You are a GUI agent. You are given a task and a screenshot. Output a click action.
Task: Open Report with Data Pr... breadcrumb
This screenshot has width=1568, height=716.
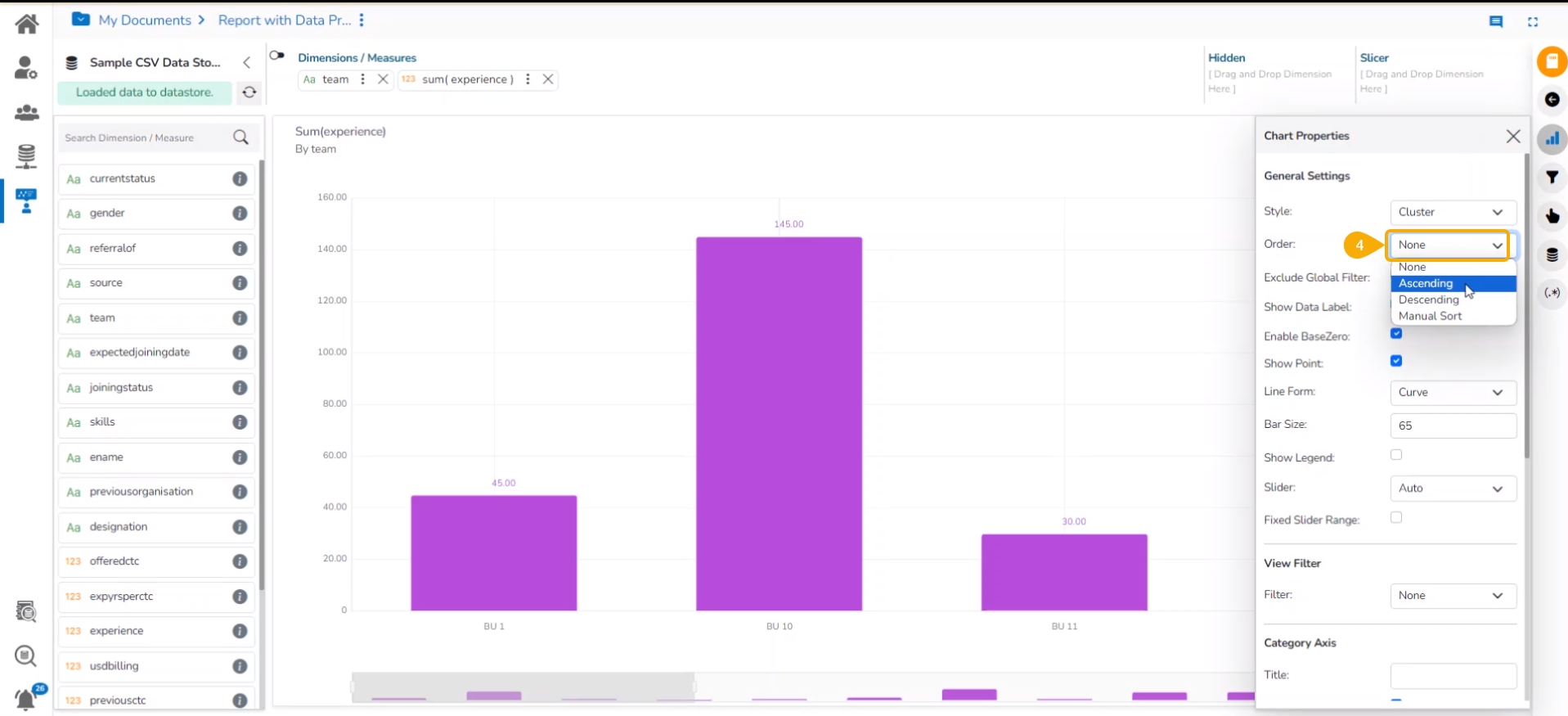(285, 20)
